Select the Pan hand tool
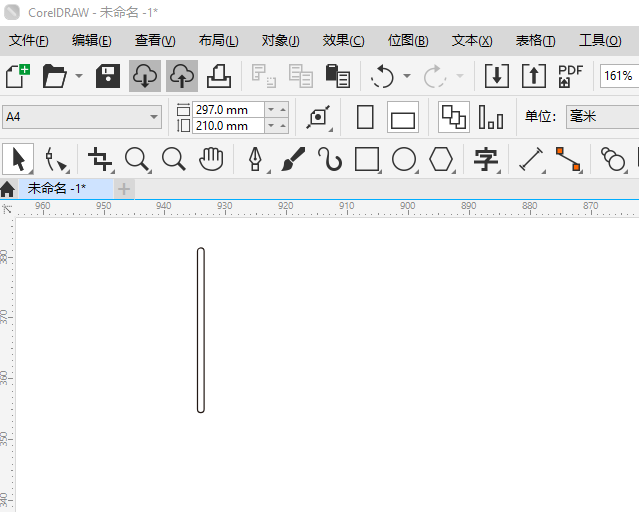Viewport: 639px width, 512px height. pos(211,159)
